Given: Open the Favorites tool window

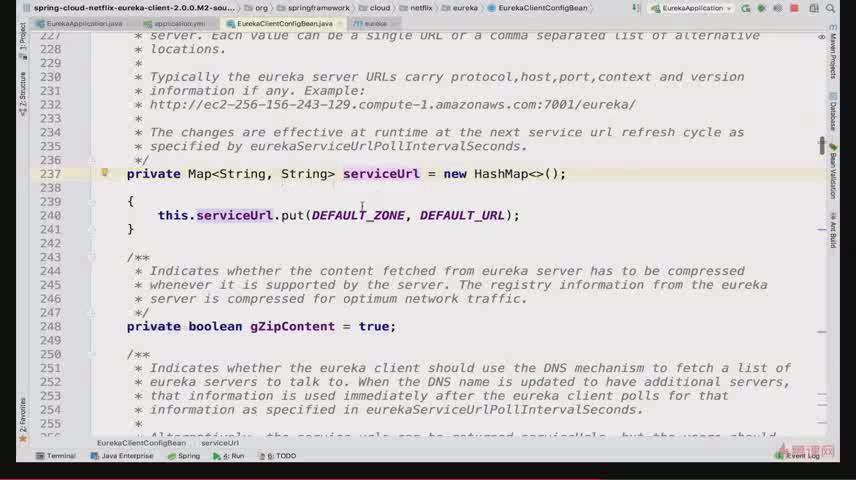Looking at the screenshot, I should 22,419.
